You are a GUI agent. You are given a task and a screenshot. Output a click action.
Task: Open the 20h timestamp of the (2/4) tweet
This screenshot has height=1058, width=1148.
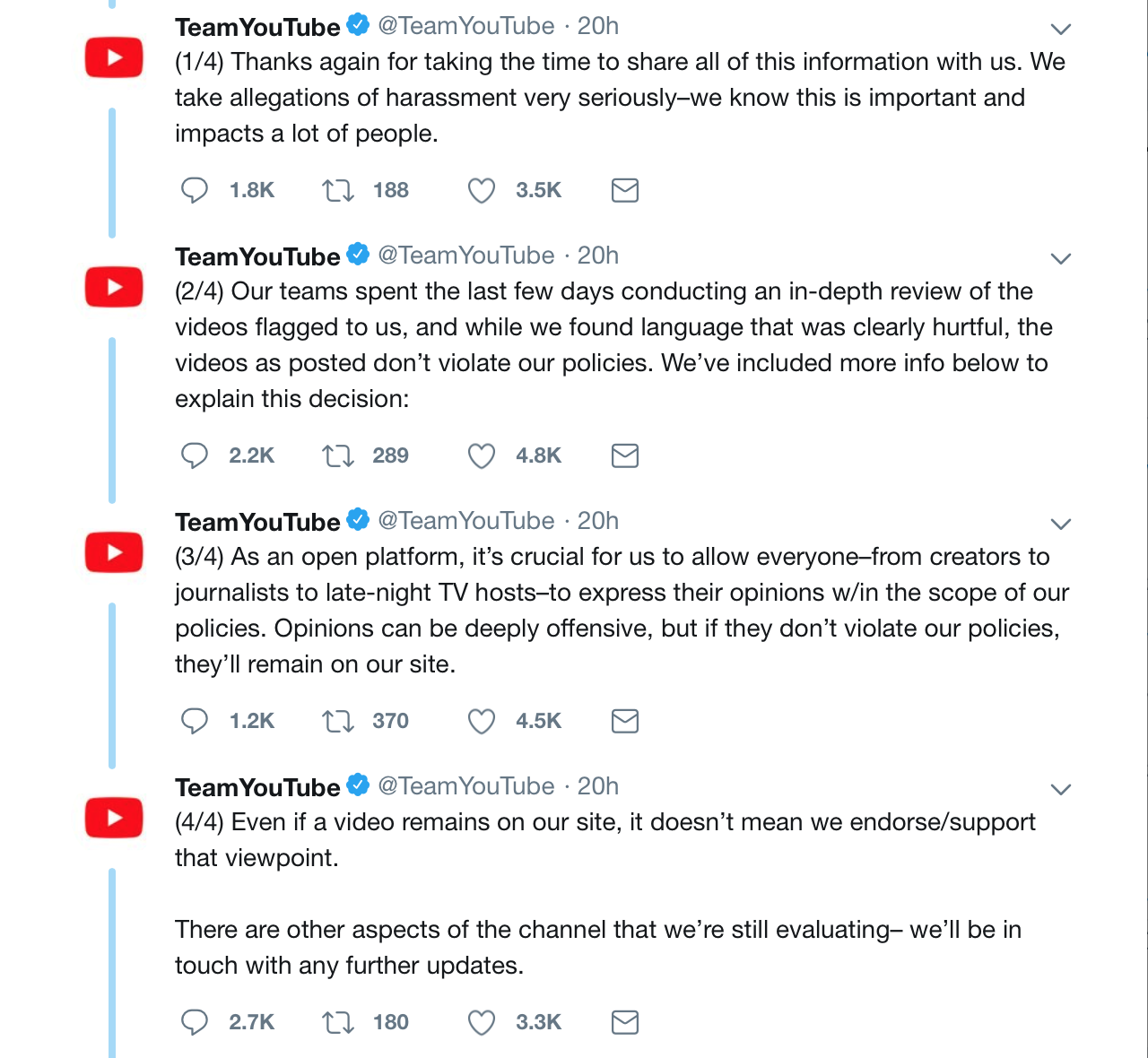pyautogui.click(x=598, y=256)
